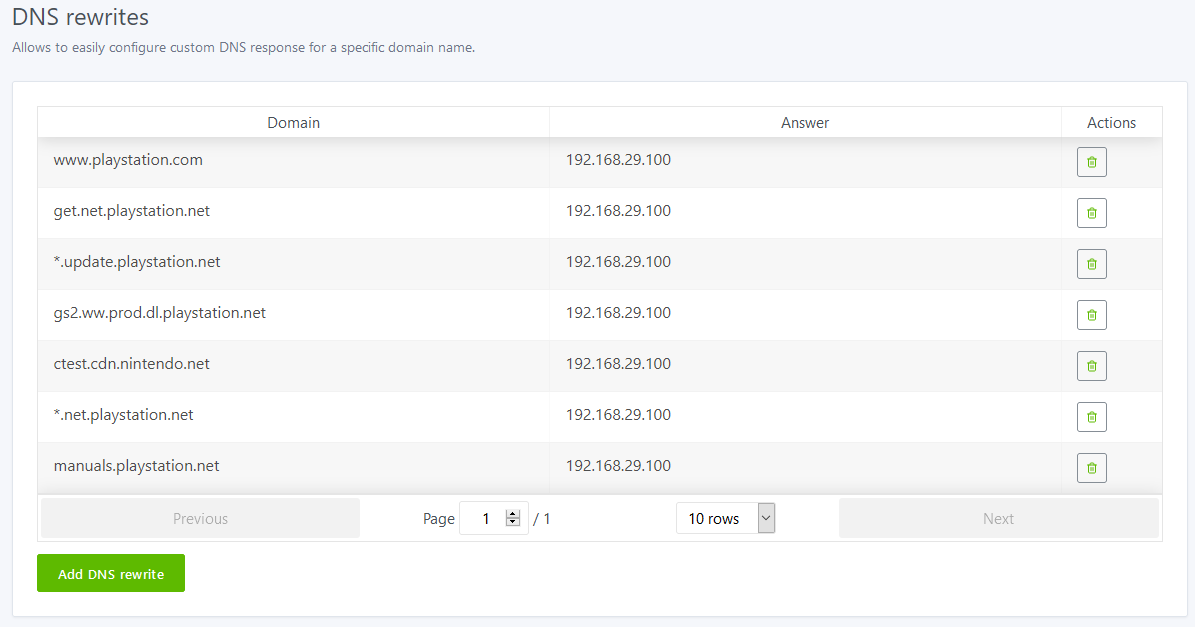Go to the Previous page
Screen dimensions: 1195x627
point(200,519)
